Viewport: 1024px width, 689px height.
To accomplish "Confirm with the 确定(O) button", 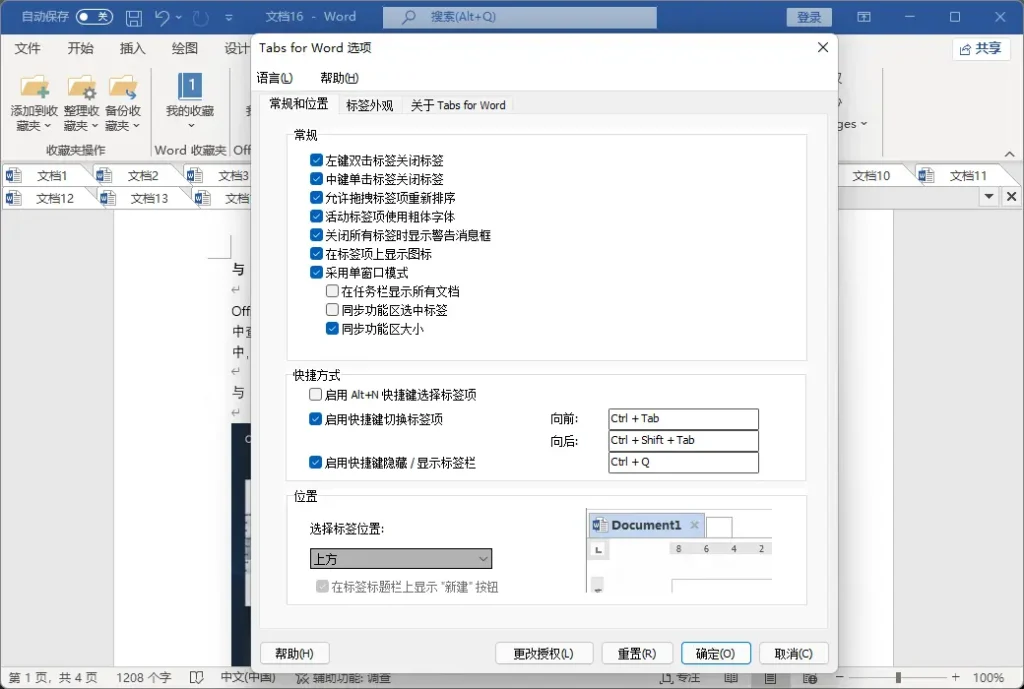I will pyautogui.click(x=716, y=653).
